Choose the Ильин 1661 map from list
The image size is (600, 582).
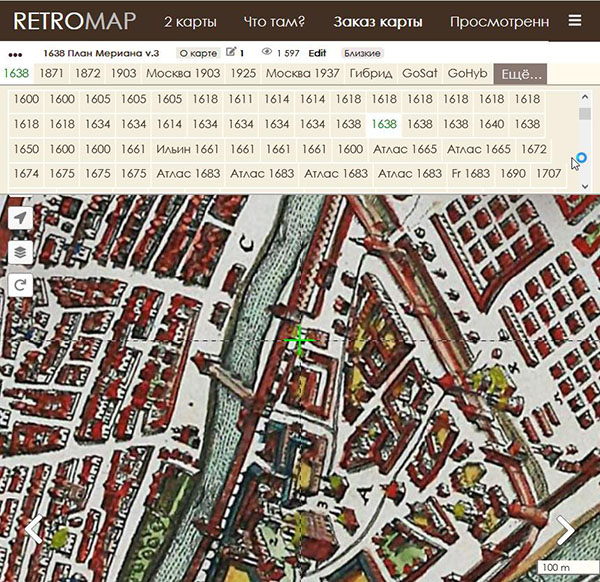pos(187,149)
